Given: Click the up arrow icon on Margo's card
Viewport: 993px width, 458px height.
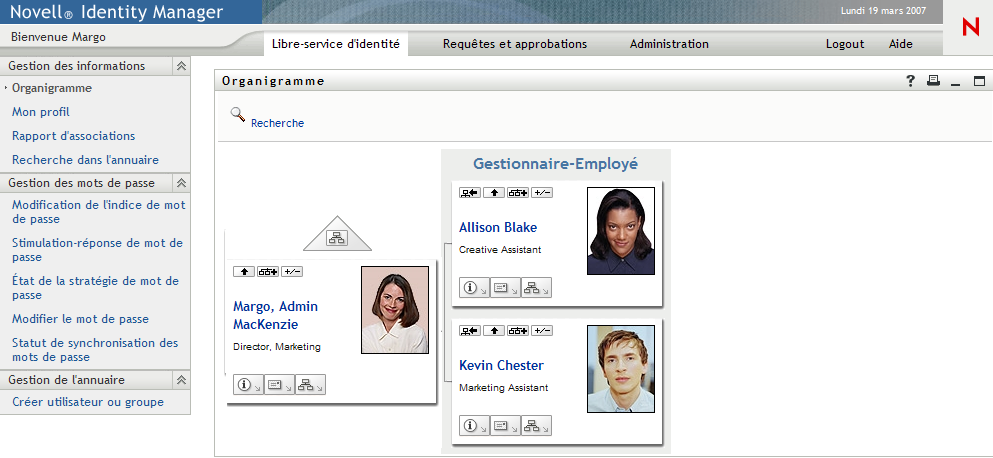Looking at the screenshot, I should pos(243,271).
